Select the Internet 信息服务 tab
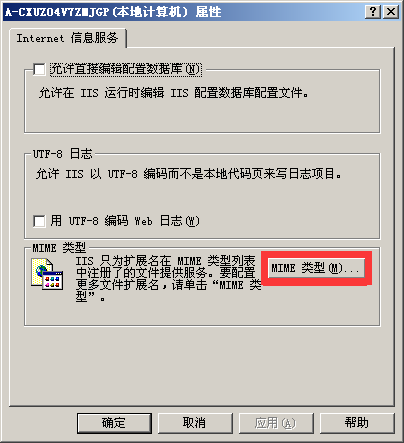Screen dimensions: 404x443 point(68,38)
